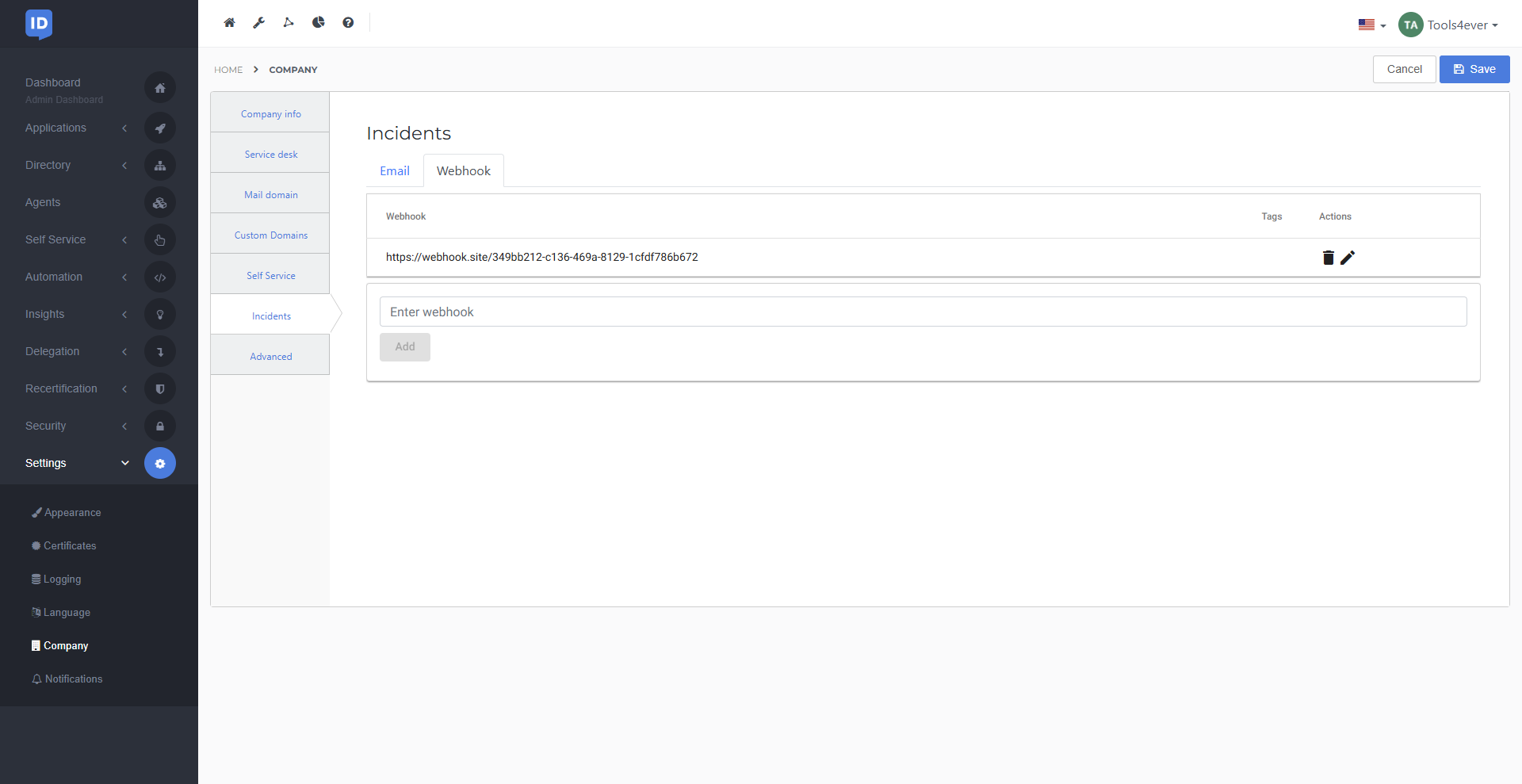Click the ID logo in the sidebar header
1522x784 pixels.
39,24
